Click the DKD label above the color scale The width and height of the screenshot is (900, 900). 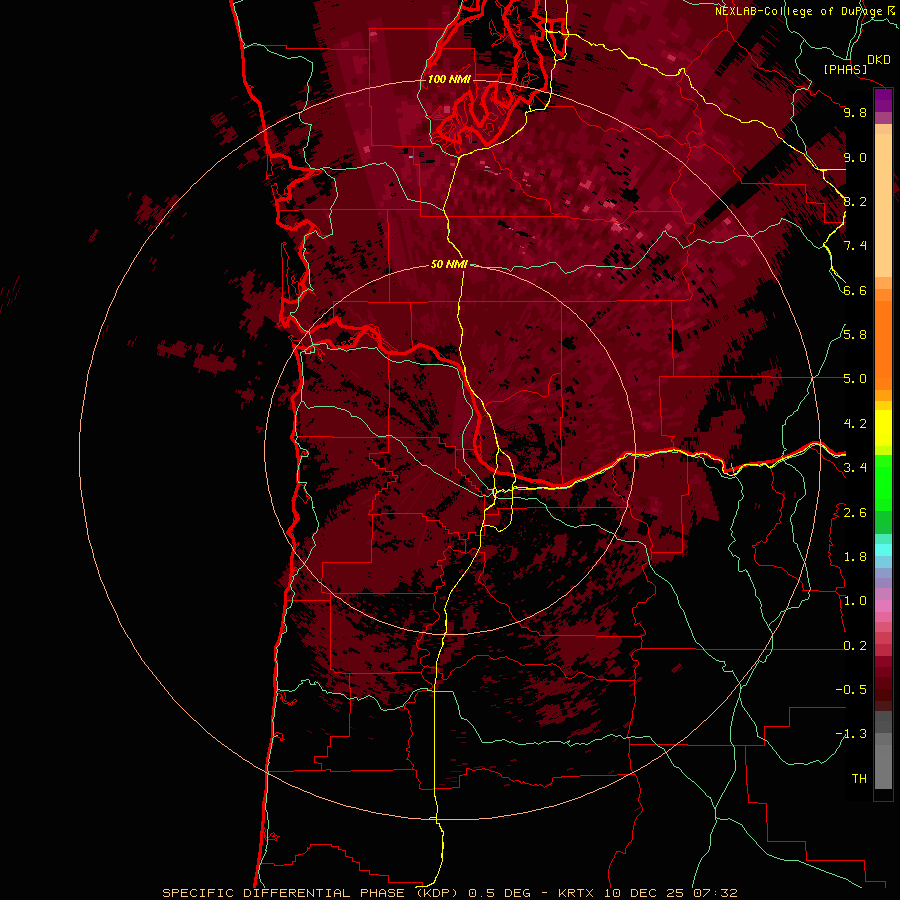coord(879,59)
